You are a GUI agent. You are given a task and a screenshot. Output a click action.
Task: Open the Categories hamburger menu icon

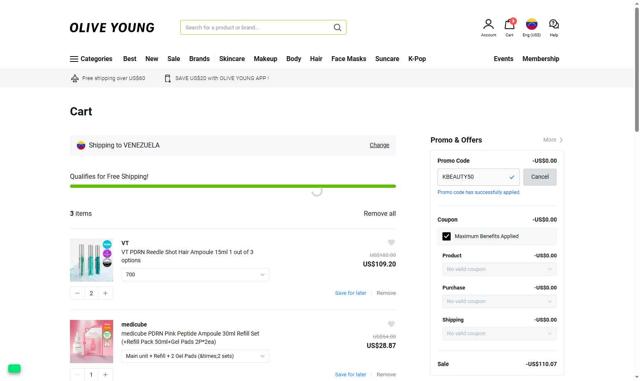(x=74, y=59)
